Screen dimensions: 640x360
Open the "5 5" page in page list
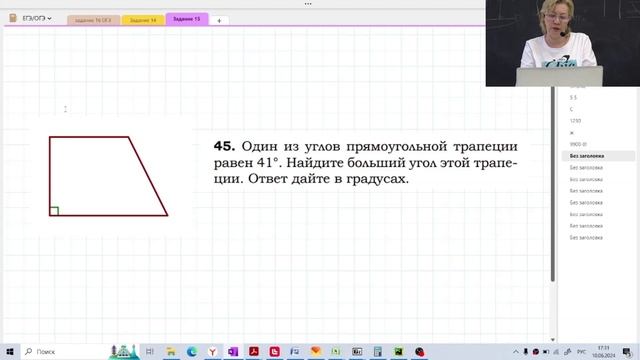coord(573,98)
